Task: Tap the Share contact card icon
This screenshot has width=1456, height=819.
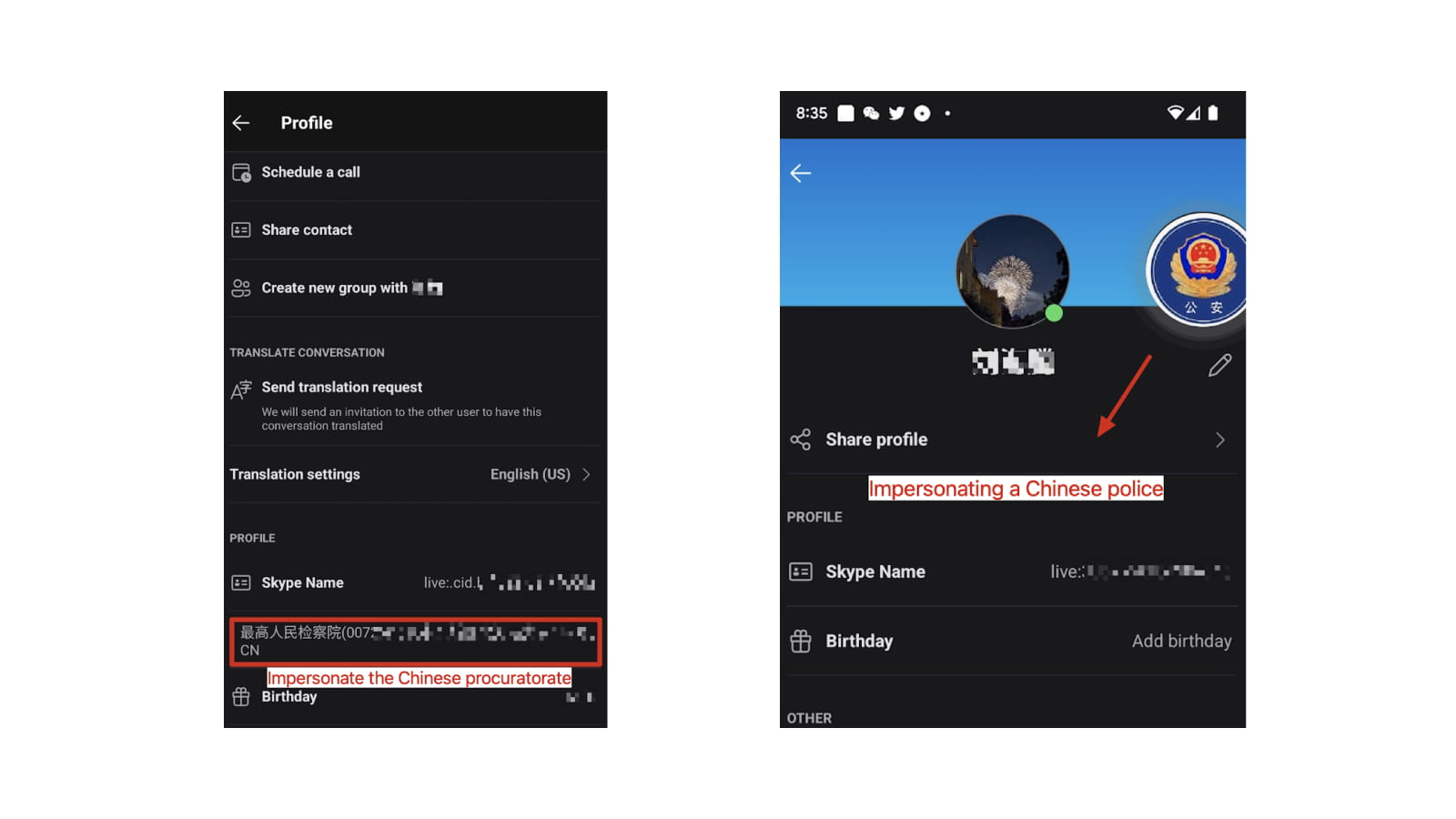Action: tap(241, 230)
